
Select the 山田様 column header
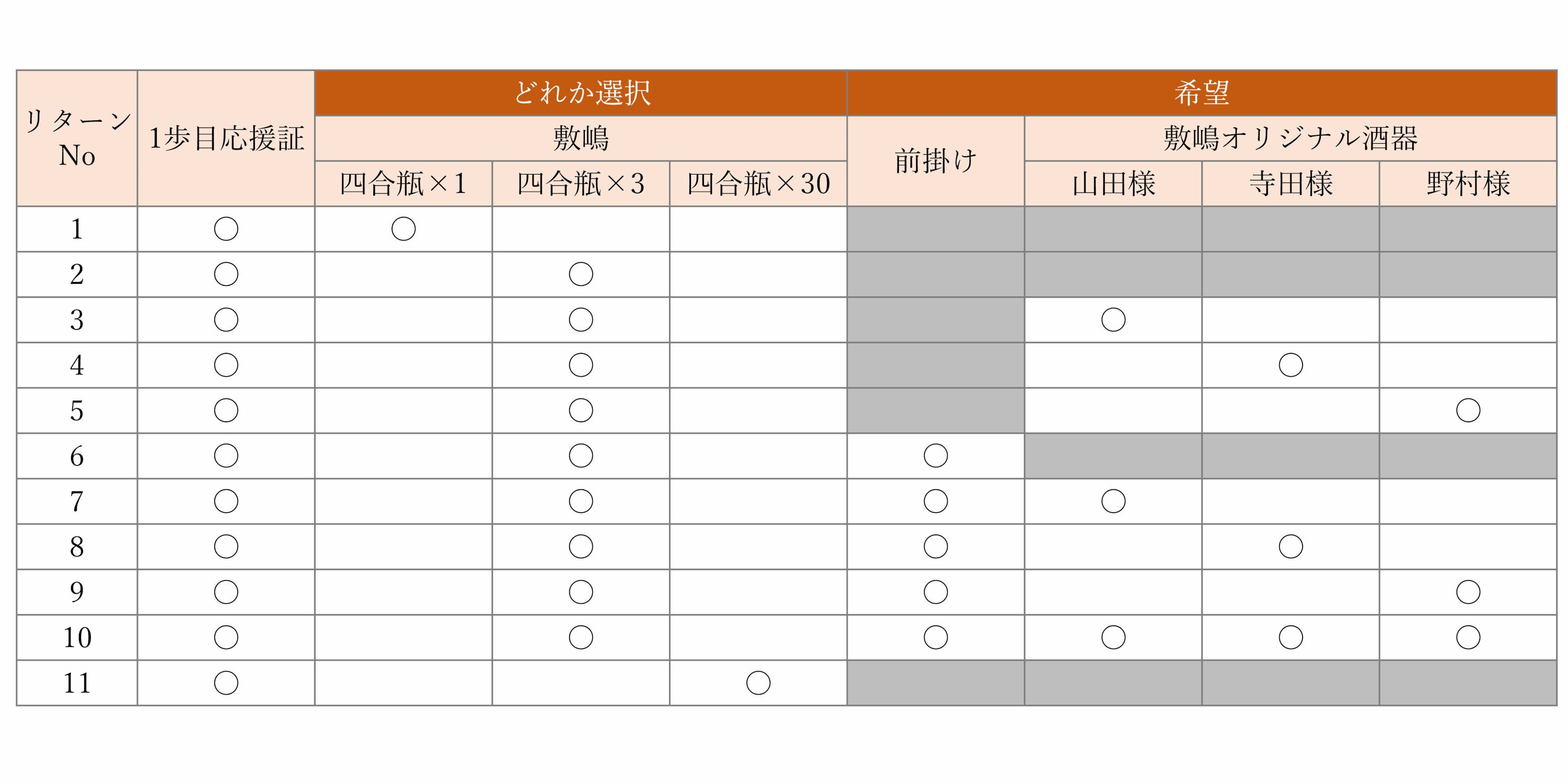coord(1113,184)
